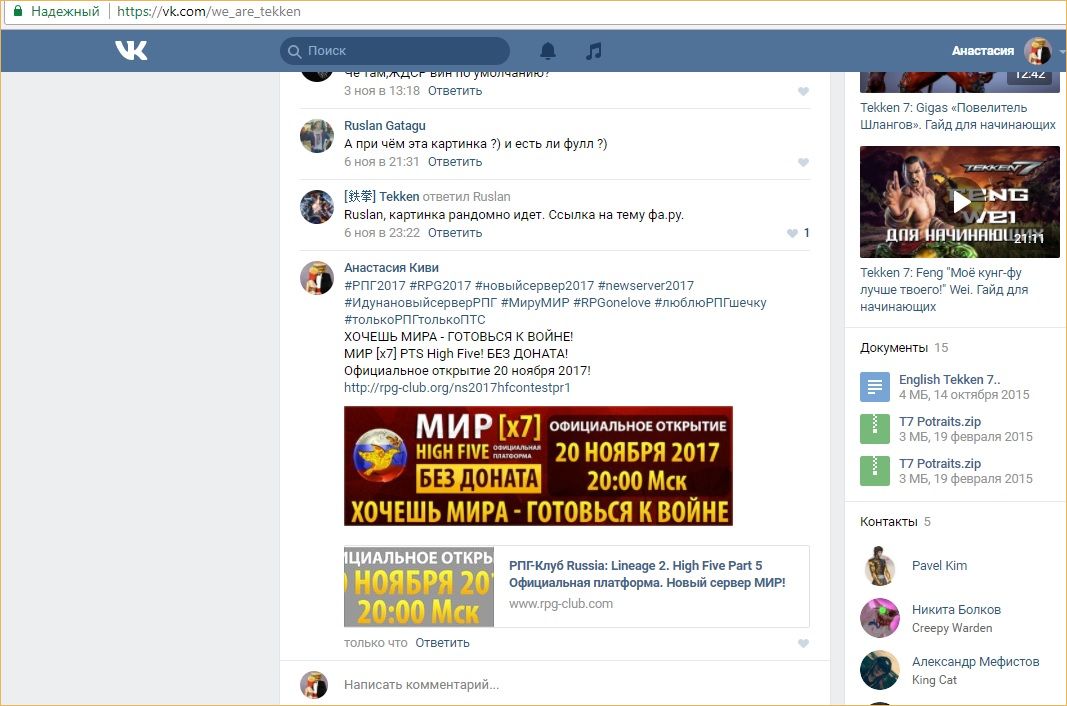Focus the Поиск search field
This screenshot has width=1067, height=706.
tap(395, 51)
